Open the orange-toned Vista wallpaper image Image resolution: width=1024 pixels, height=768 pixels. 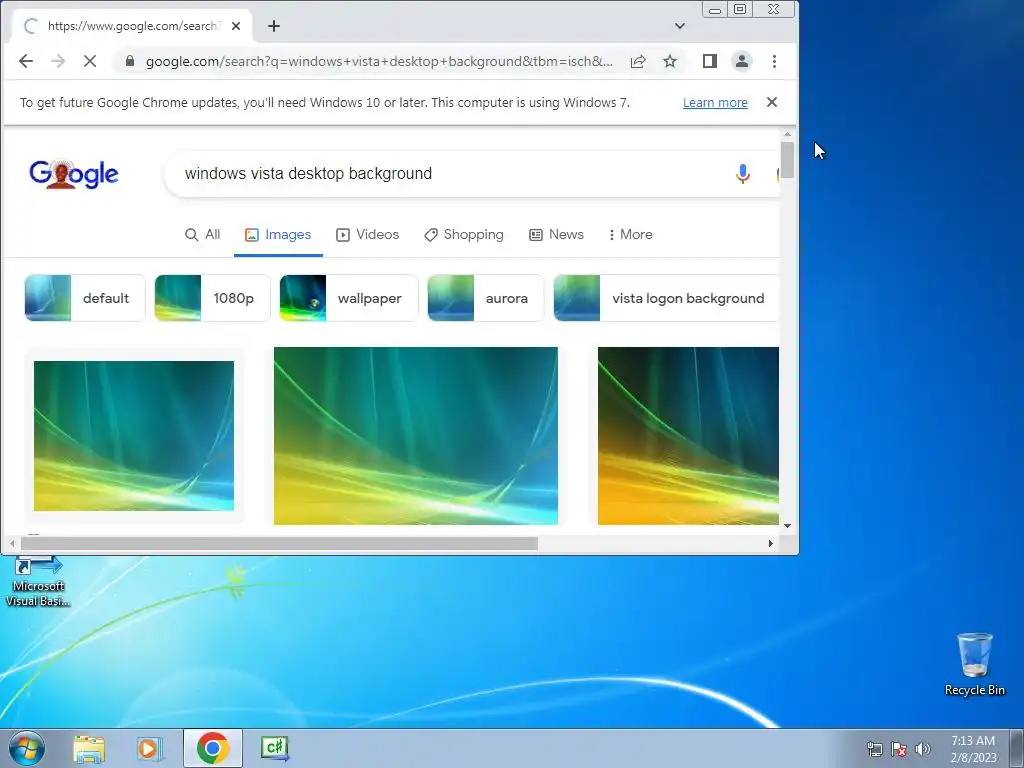point(688,436)
